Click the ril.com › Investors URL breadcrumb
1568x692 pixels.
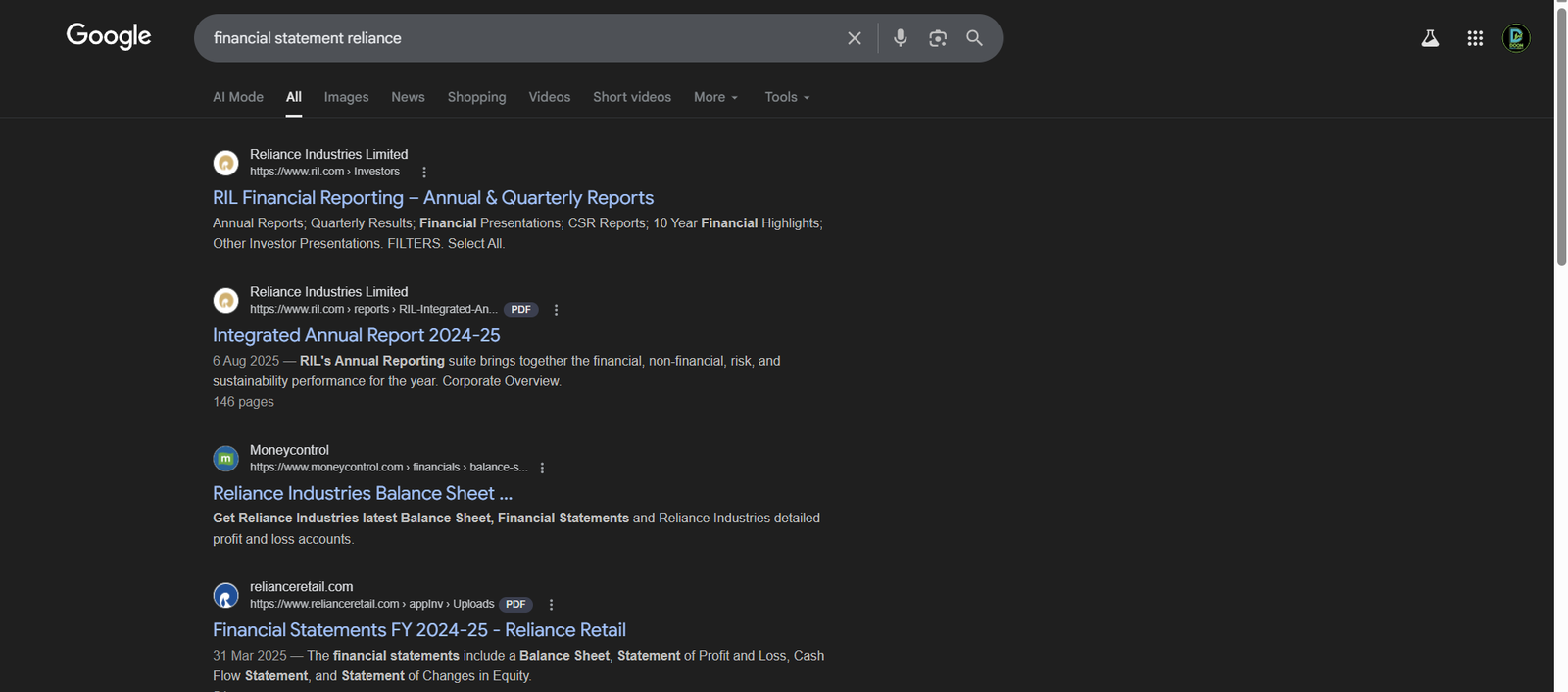pos(324,172)
